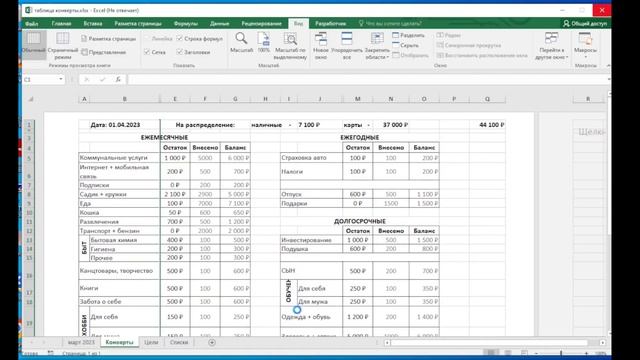Click Page Layout view status bar icon
640x360 pixels.
point(508,353)
